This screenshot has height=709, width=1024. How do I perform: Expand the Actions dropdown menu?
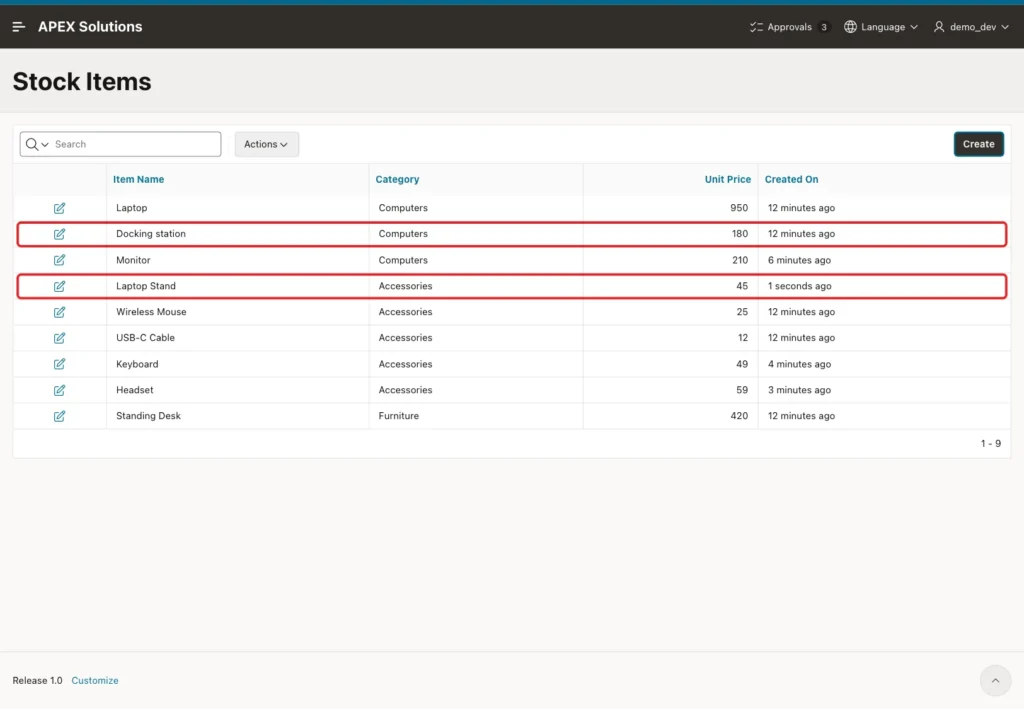pos(266,144)
